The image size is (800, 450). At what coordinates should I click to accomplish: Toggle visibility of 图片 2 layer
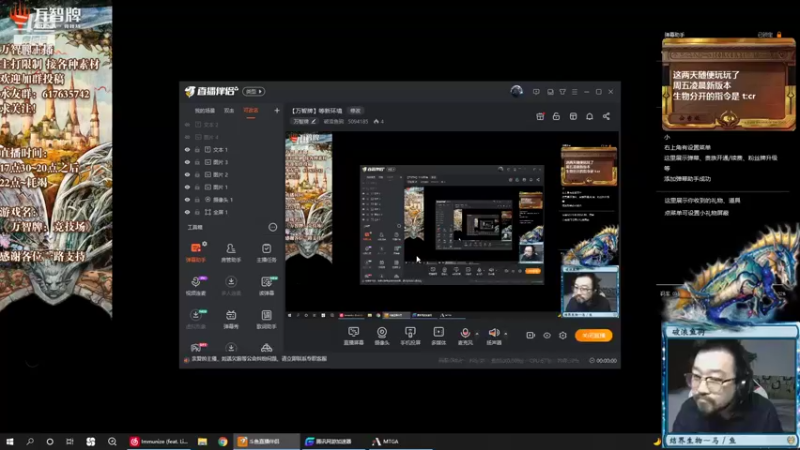tap(187, 174)
